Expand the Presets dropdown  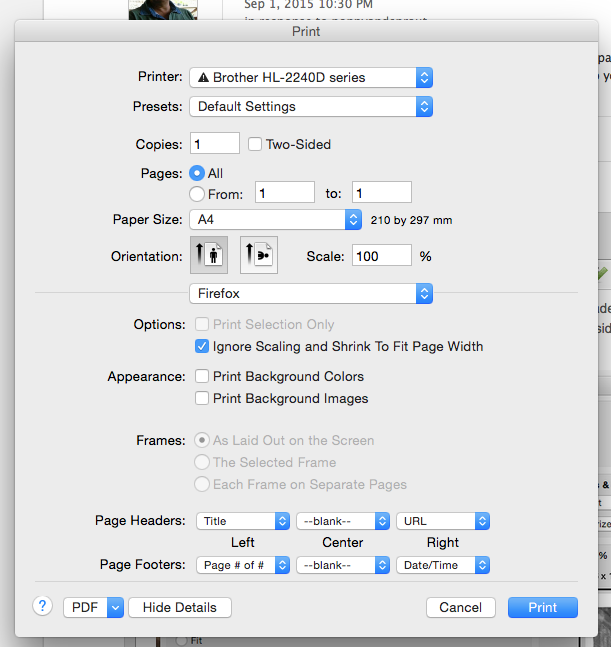coord(311,106)
